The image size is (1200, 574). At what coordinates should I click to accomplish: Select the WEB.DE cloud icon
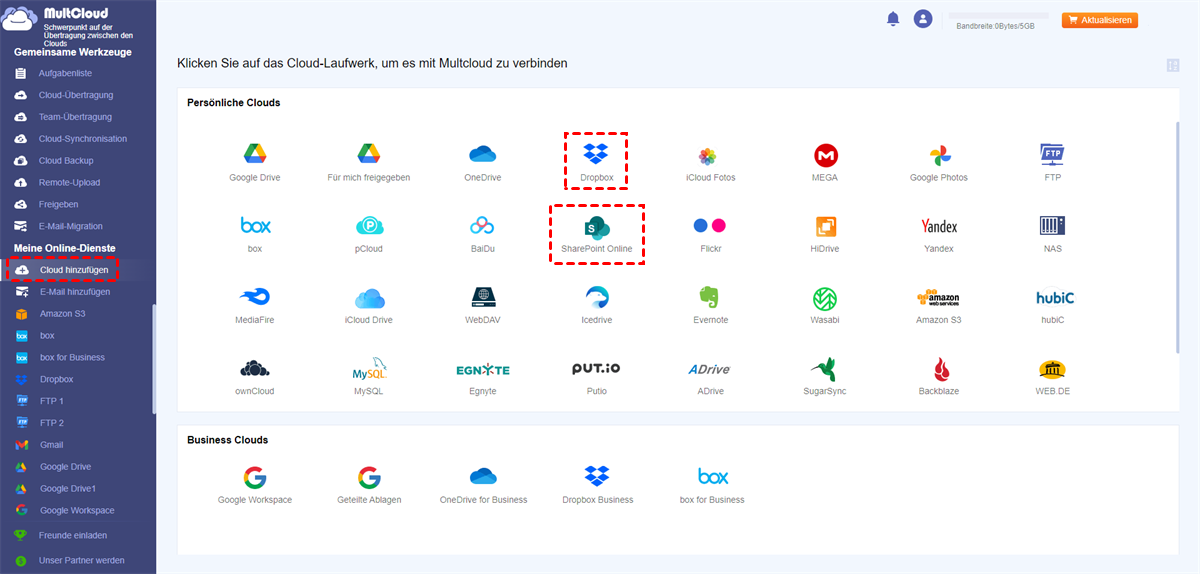tap(1052, 368)
